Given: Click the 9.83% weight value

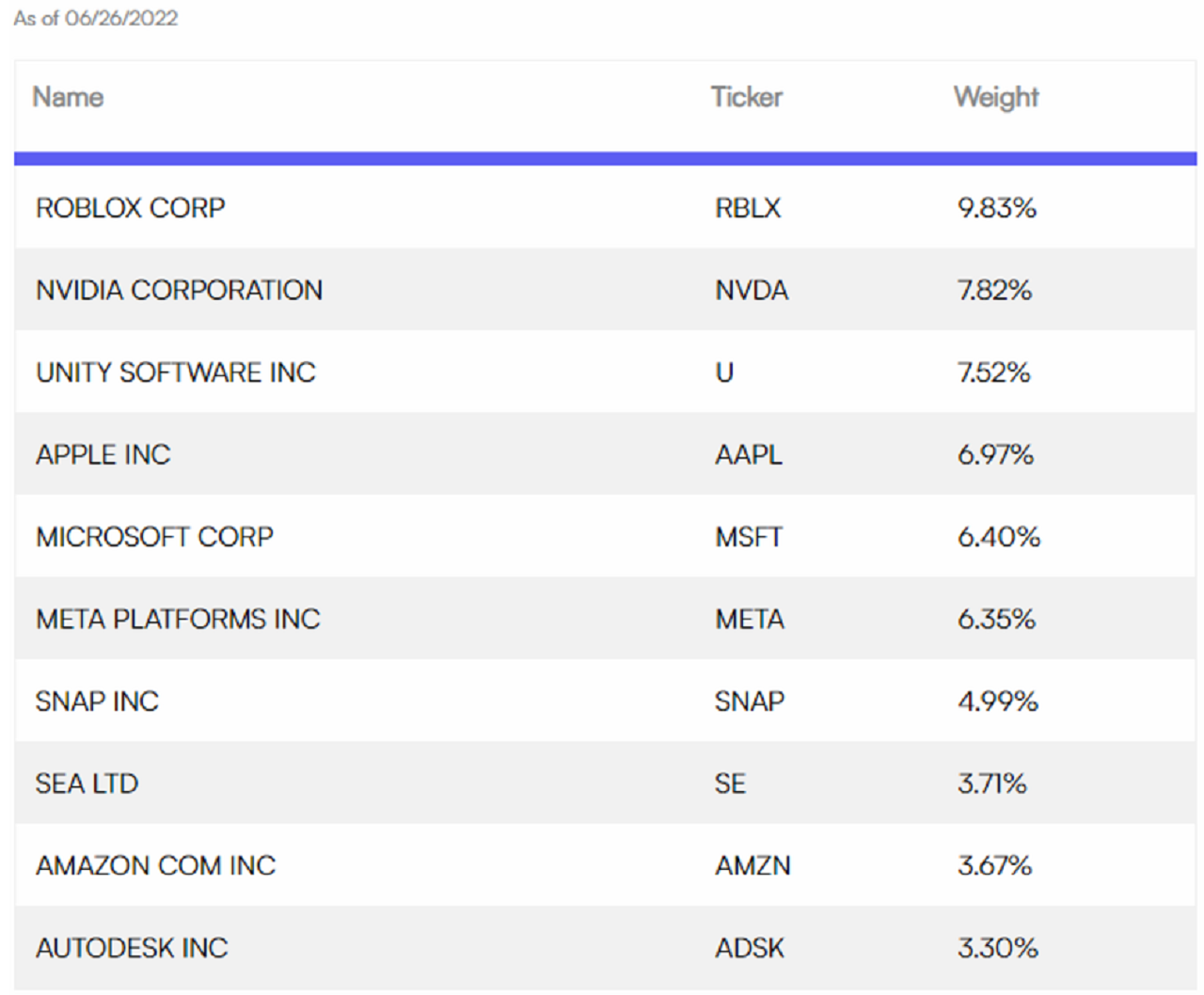Looking at the screenshot, I should click(997, 208).
